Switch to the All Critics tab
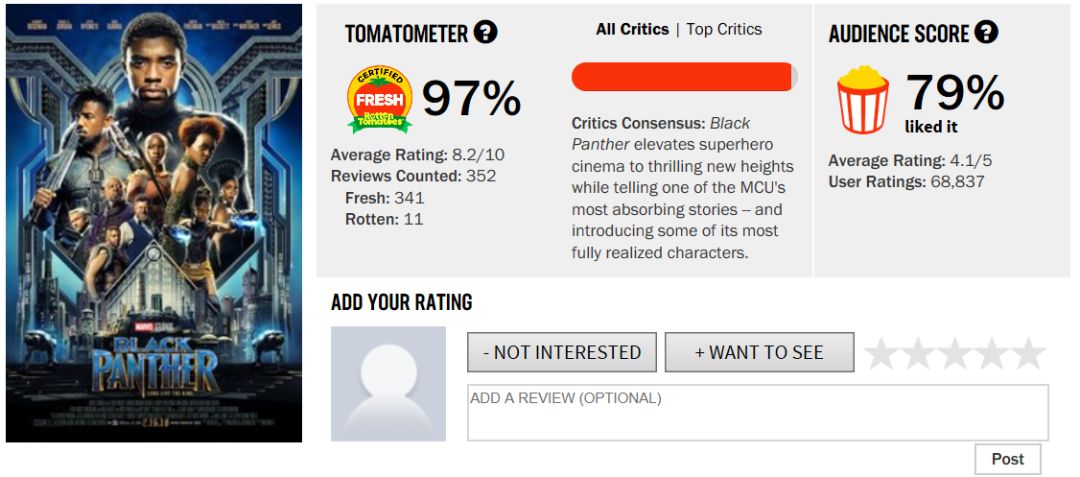The height and width of the screenshot is (477, 1080). tap(632, 29)
